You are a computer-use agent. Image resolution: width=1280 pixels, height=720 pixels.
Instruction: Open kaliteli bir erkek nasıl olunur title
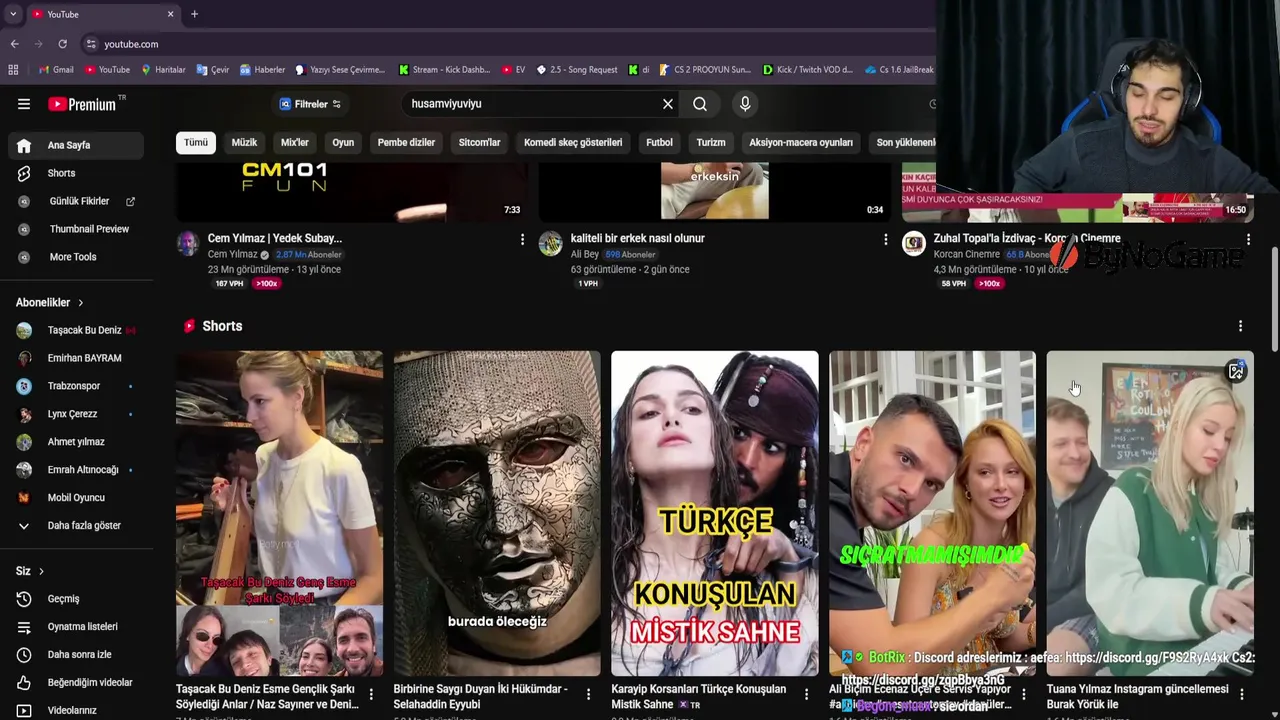point(638,238)
